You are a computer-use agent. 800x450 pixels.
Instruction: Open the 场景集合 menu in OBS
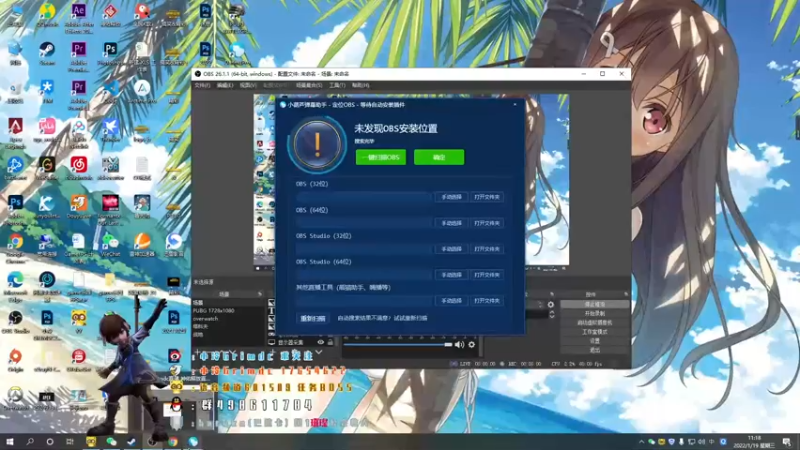pyautogui.click(x=309, y=85)
